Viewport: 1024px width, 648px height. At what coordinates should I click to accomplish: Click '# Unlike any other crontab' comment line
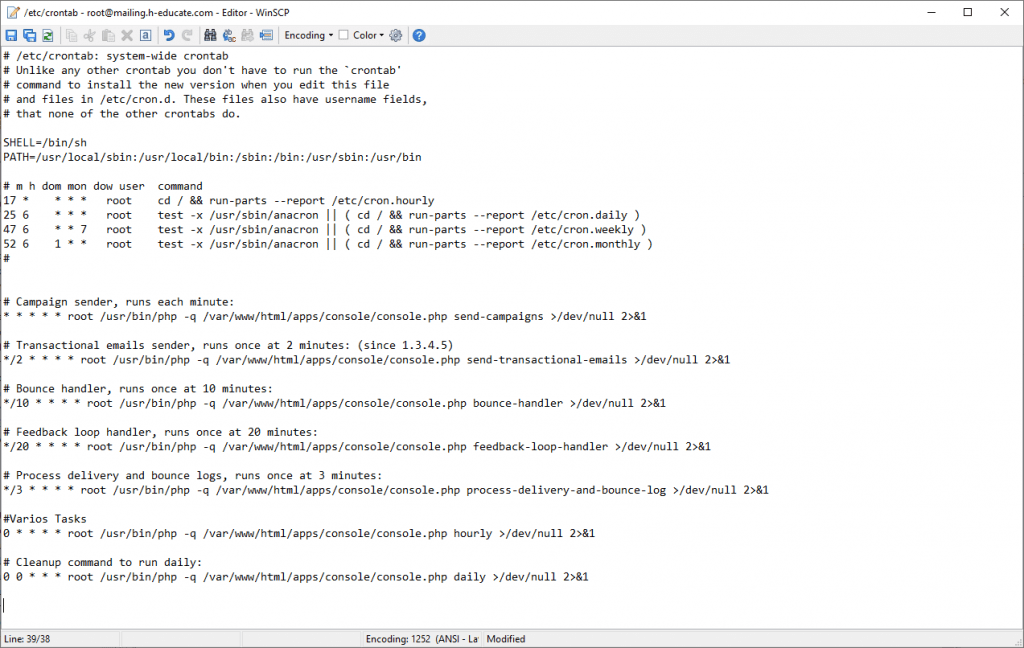coord(202,70)
